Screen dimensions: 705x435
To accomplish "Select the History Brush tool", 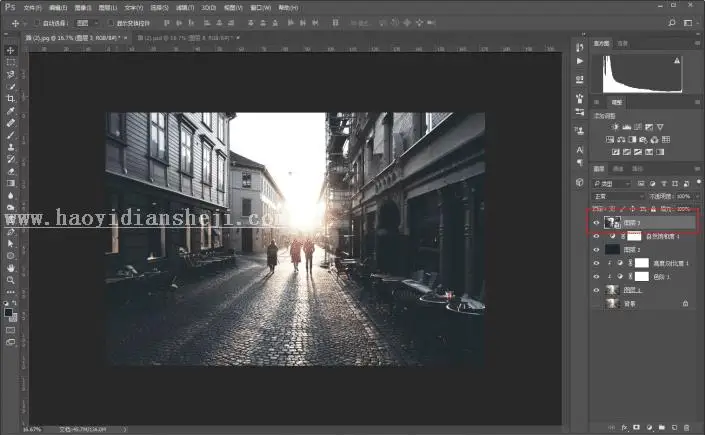I will click(x=10, y=159).
